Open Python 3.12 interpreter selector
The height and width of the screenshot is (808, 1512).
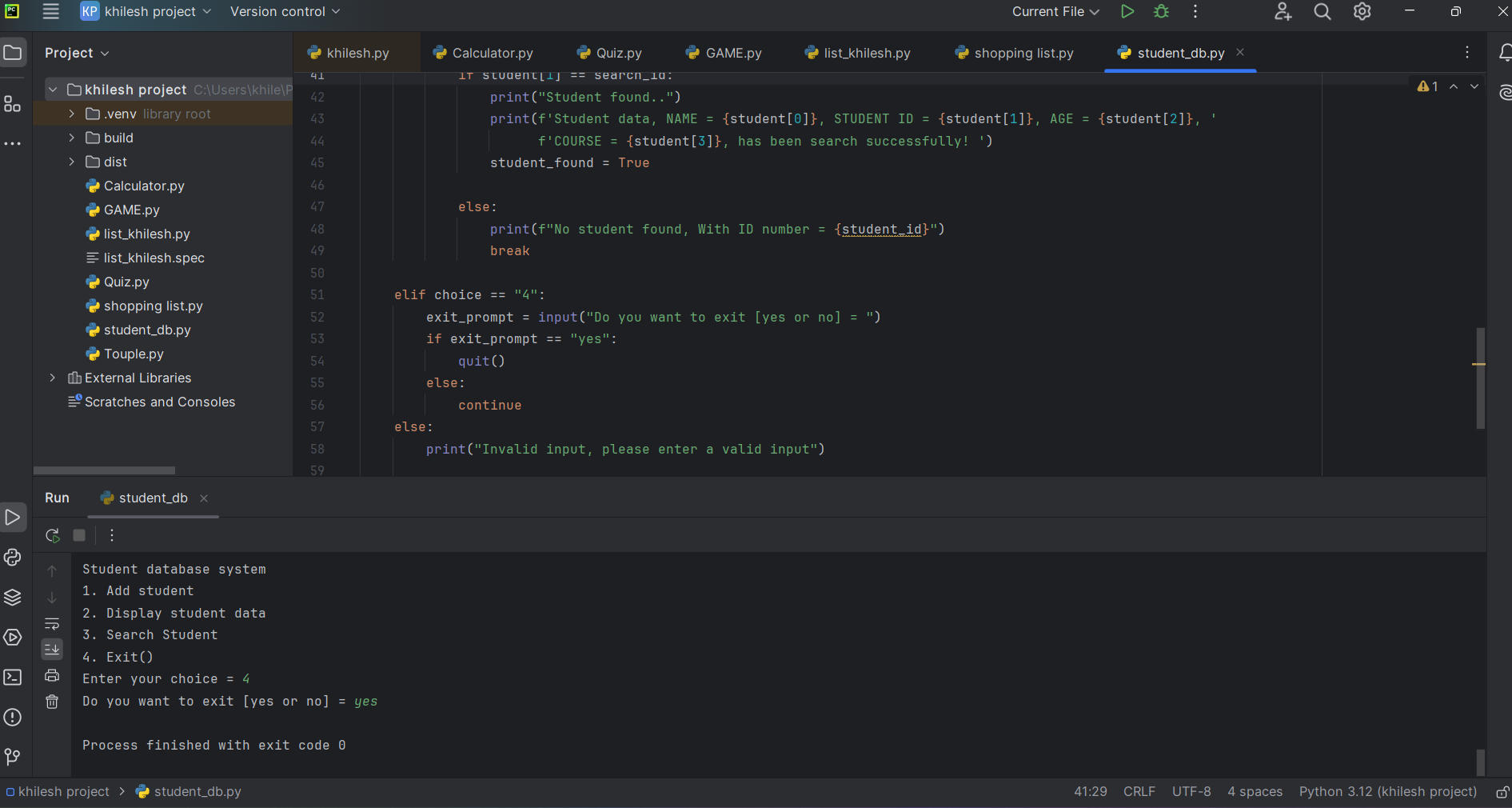(x=1387, y=792)
